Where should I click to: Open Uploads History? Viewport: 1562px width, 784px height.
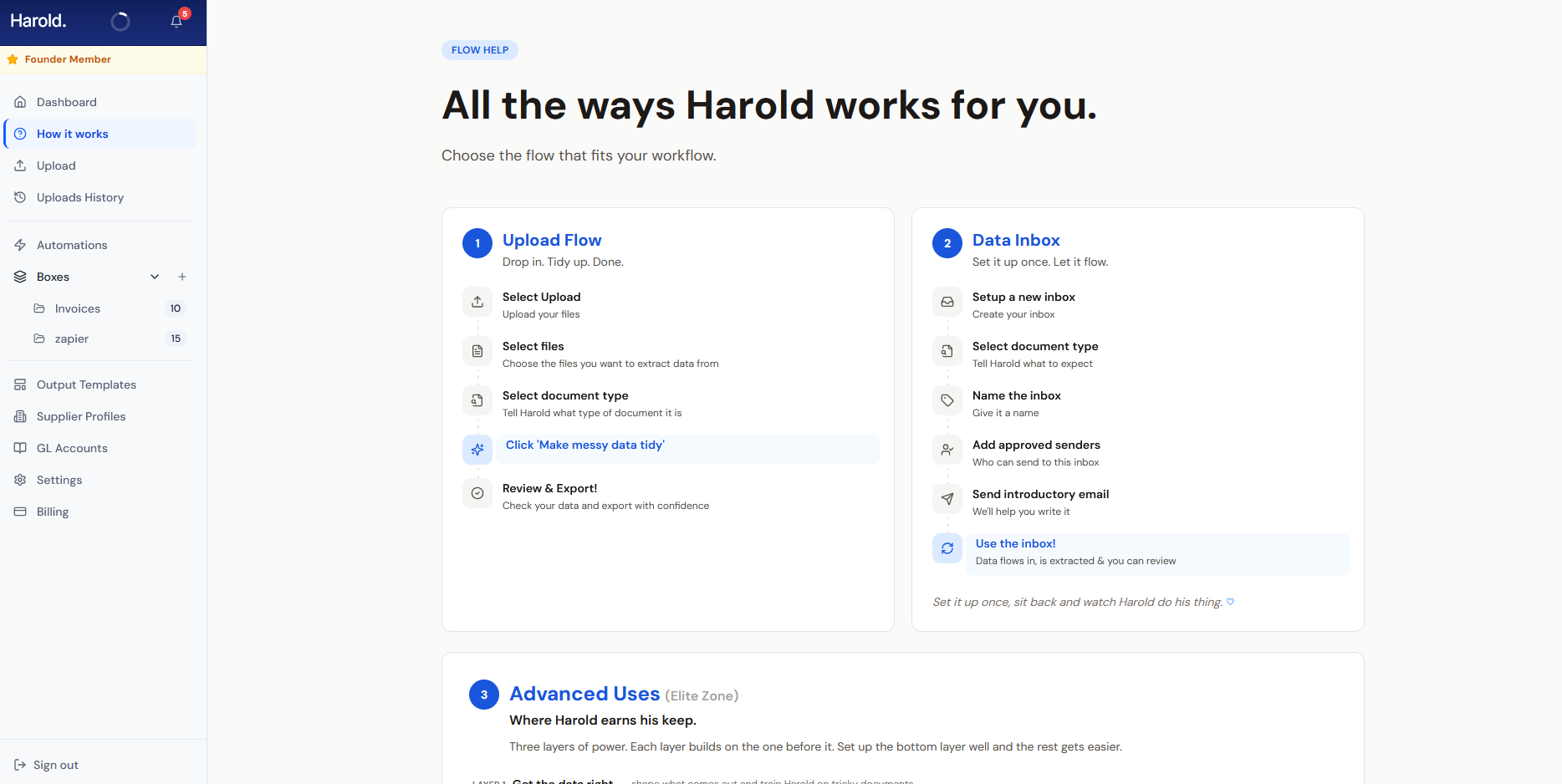click(x=100, y=197)
